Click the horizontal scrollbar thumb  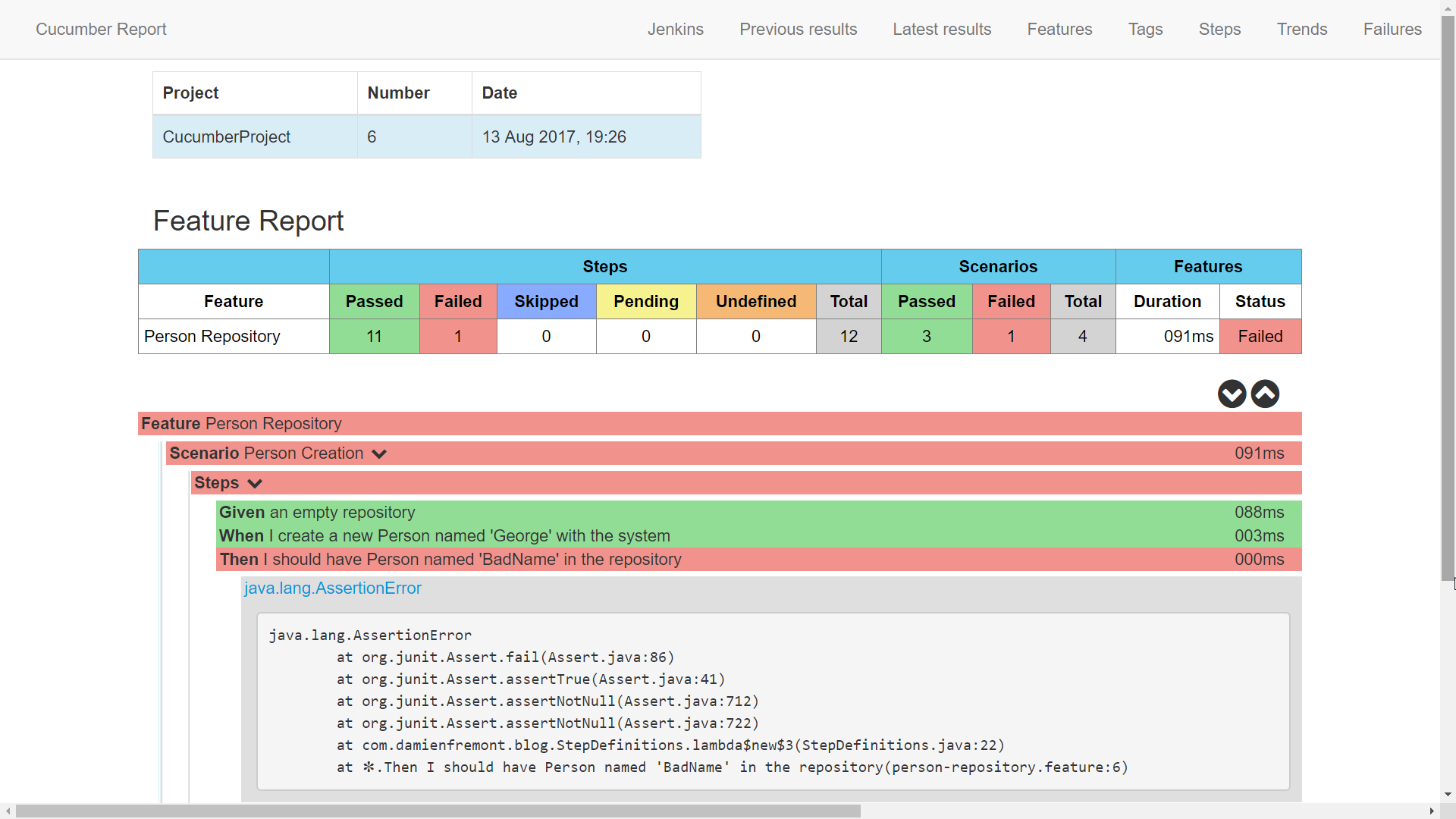pyautogui.click(x=438, y=811)
